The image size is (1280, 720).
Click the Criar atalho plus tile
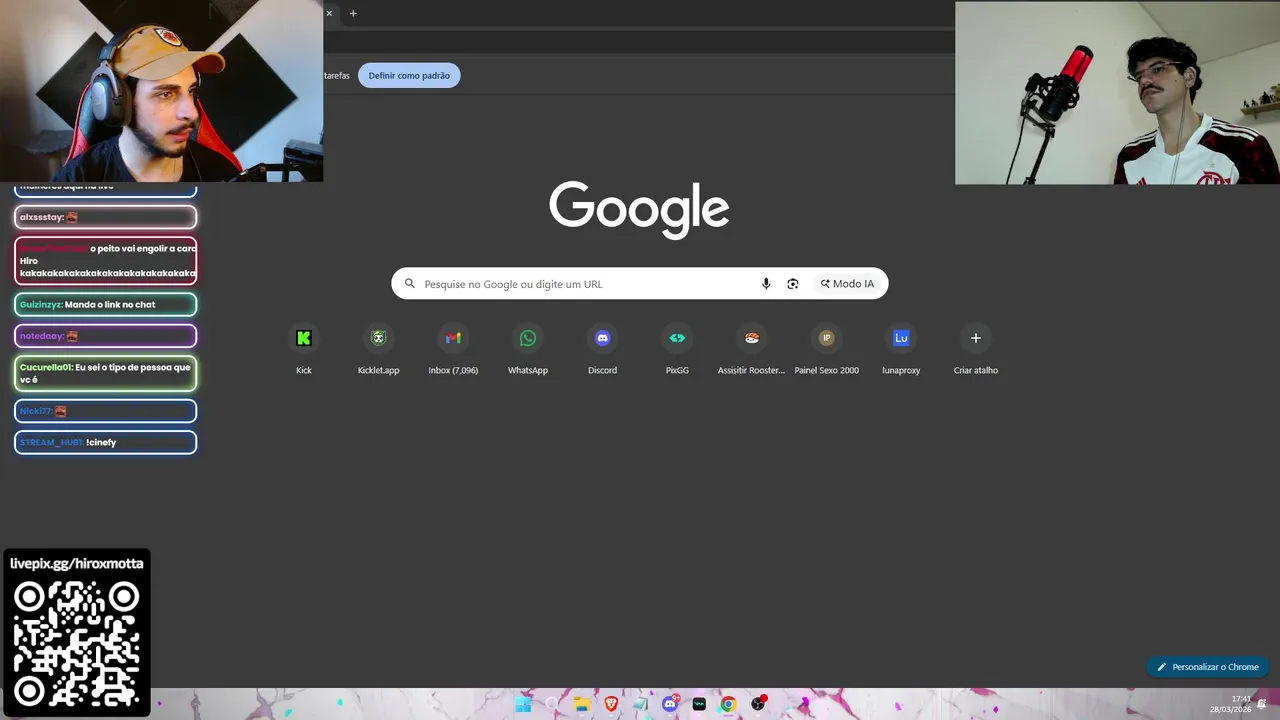pos(976,350)
